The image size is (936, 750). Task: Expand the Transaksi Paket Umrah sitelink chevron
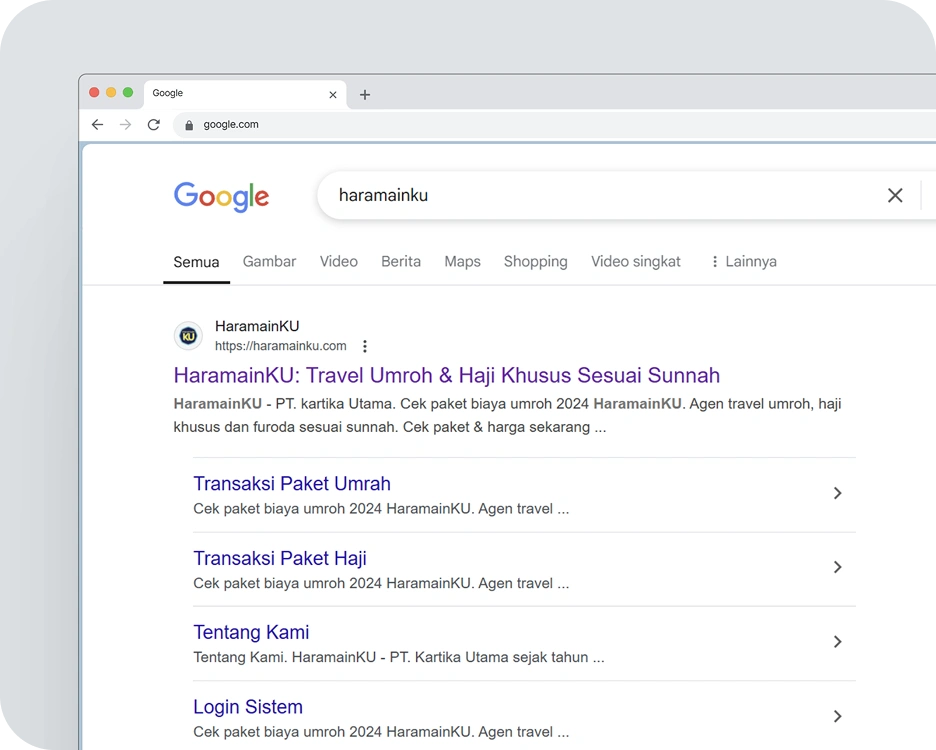pos(837,493)
